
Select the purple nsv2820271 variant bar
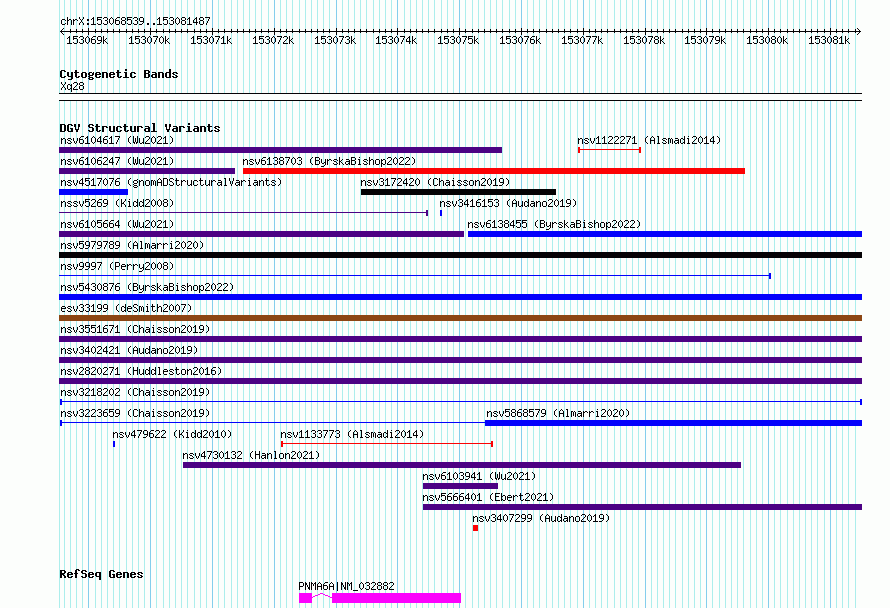460,381
